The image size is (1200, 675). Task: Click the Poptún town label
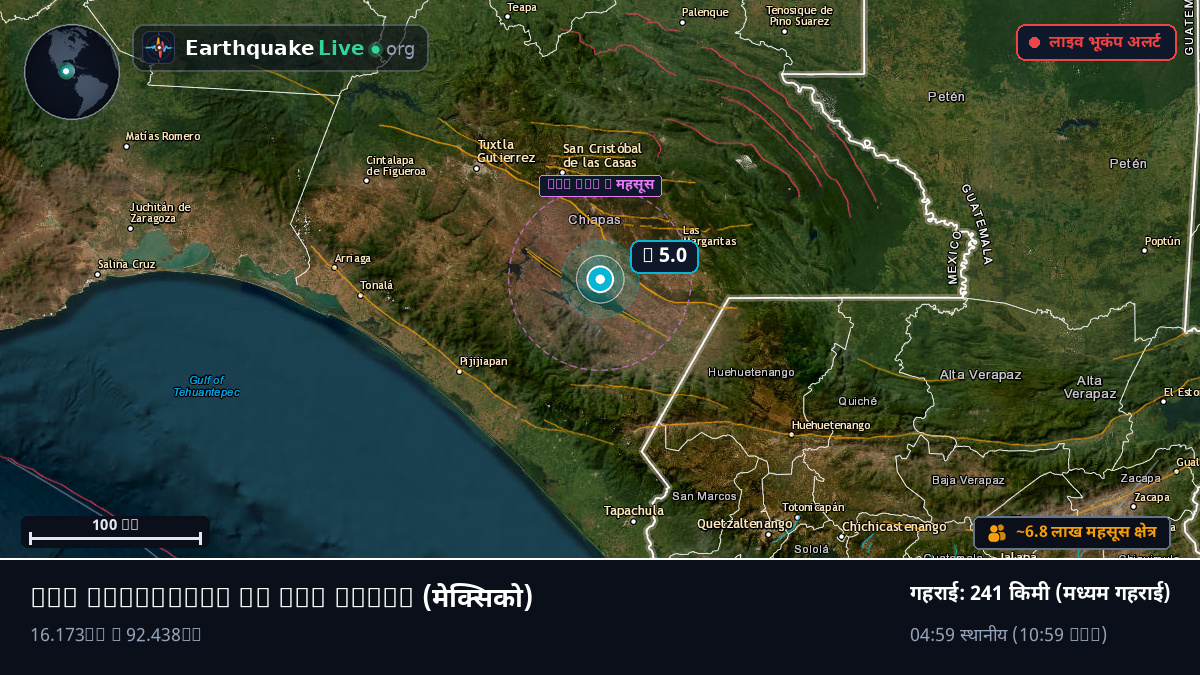tap(1162, 241)
